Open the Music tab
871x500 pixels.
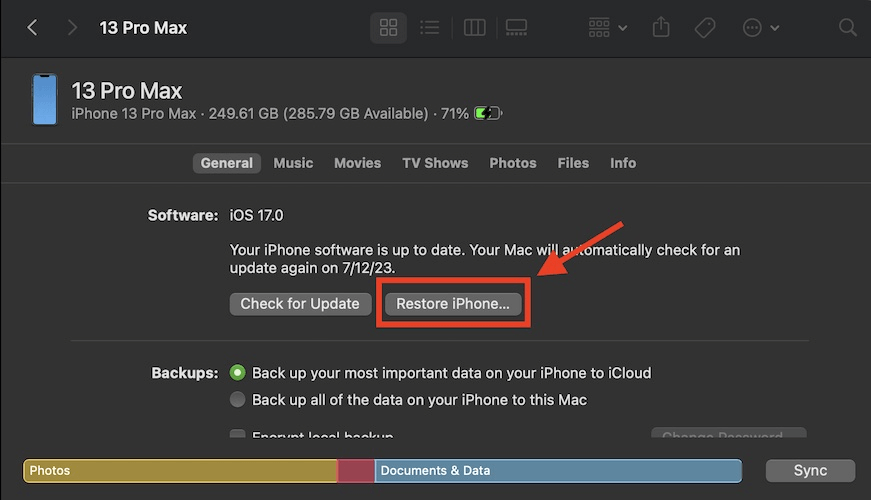click(293, 163)
